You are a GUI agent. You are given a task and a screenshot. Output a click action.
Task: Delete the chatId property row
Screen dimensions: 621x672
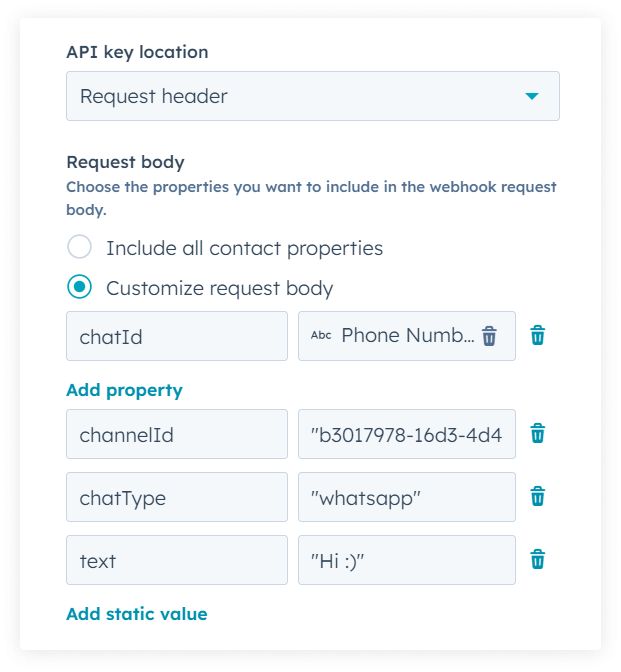point(538,336)
